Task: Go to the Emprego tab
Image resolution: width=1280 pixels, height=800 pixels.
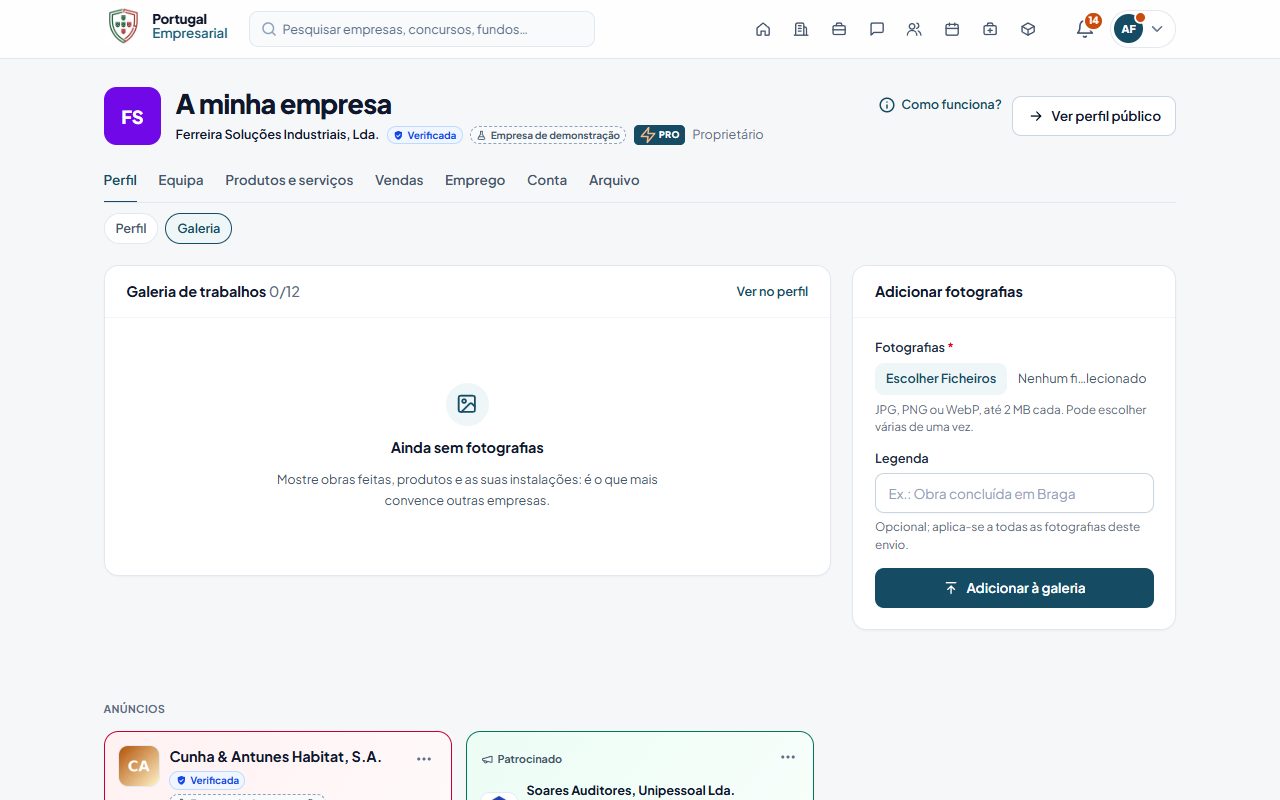Action: click(x=475, y=180)
